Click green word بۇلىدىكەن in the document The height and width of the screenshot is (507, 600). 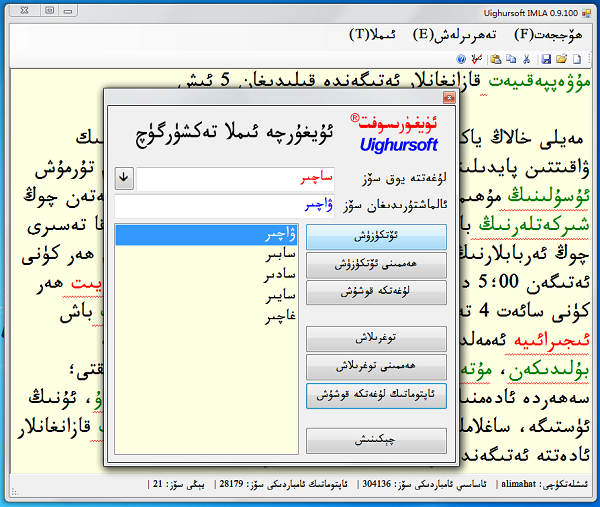point(549,370)
